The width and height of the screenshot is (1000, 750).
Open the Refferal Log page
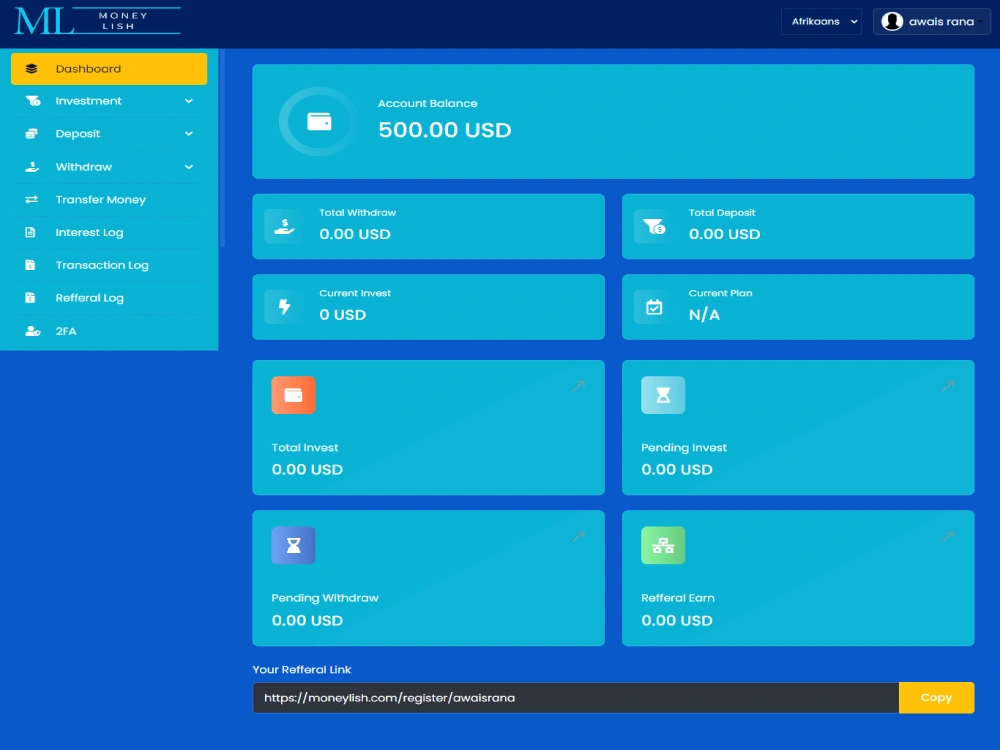[x=109, y=298]
